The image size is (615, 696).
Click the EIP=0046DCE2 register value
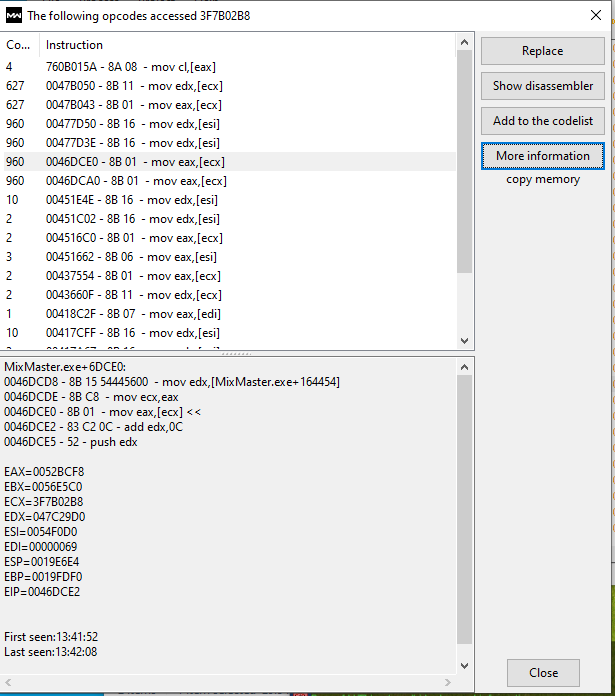coord(42,592)
